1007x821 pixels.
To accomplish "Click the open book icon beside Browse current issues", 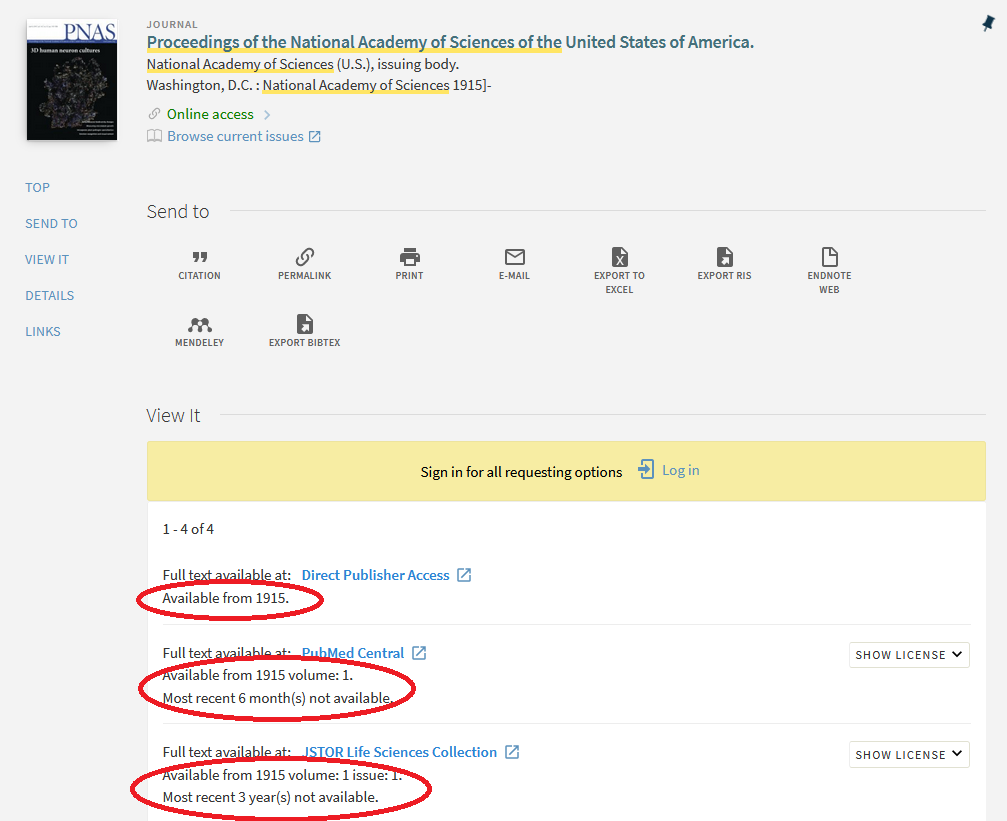I will click(x=154, y=136).
